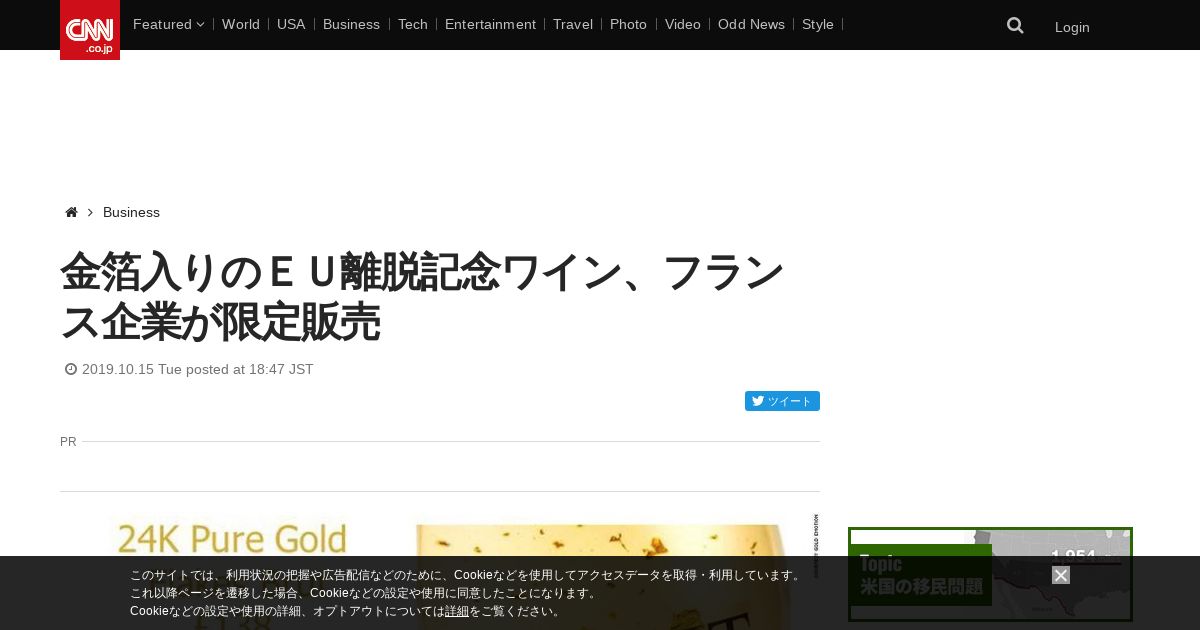Expand the Featured dropdown menu
1200x630 pixels.
168,24
